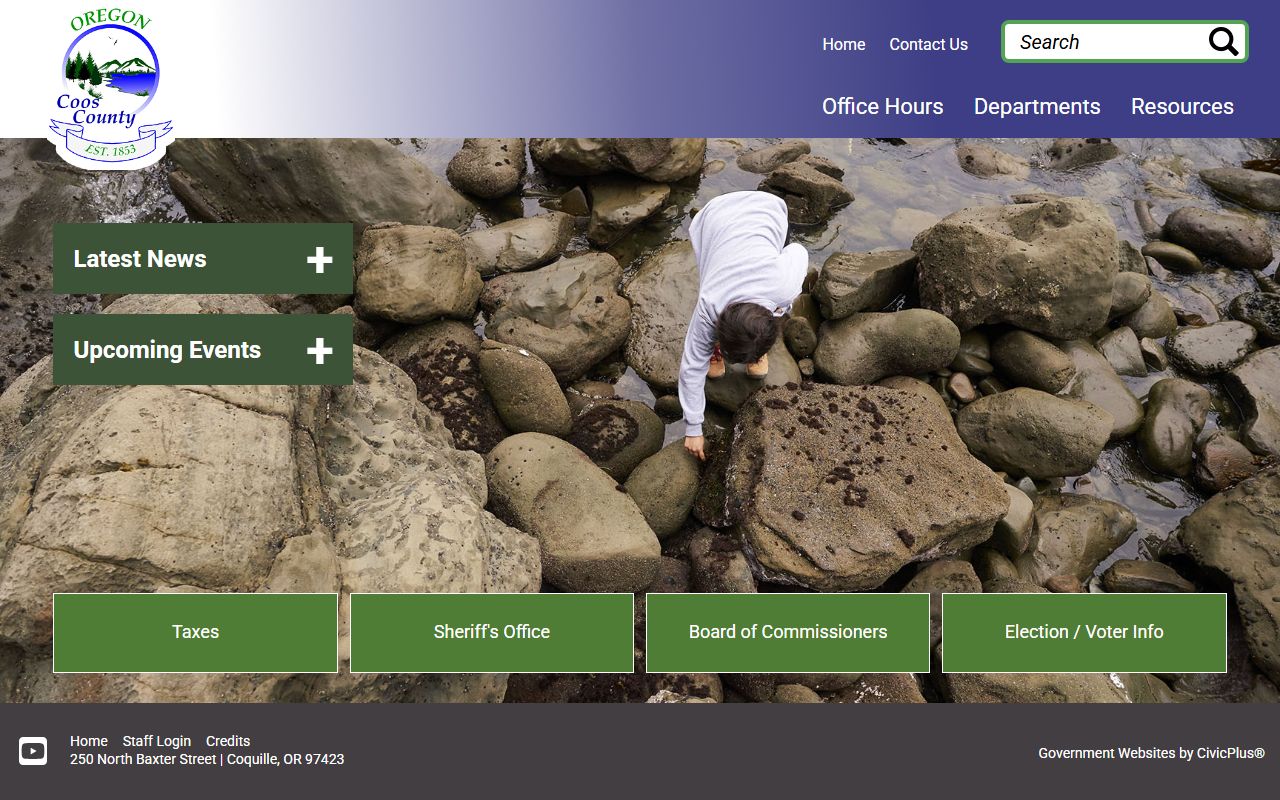Open the YouTube icon link in footer
1280x800 pixels.
pyautogui.click(x=33, y=751)
